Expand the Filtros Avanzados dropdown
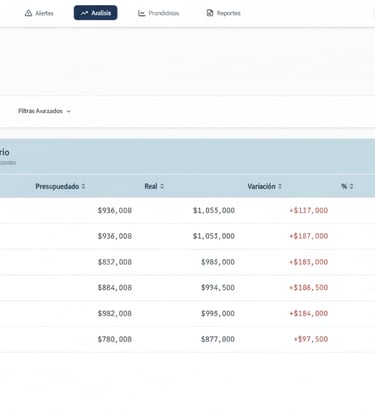375x412 pixels. coord(45,111)
